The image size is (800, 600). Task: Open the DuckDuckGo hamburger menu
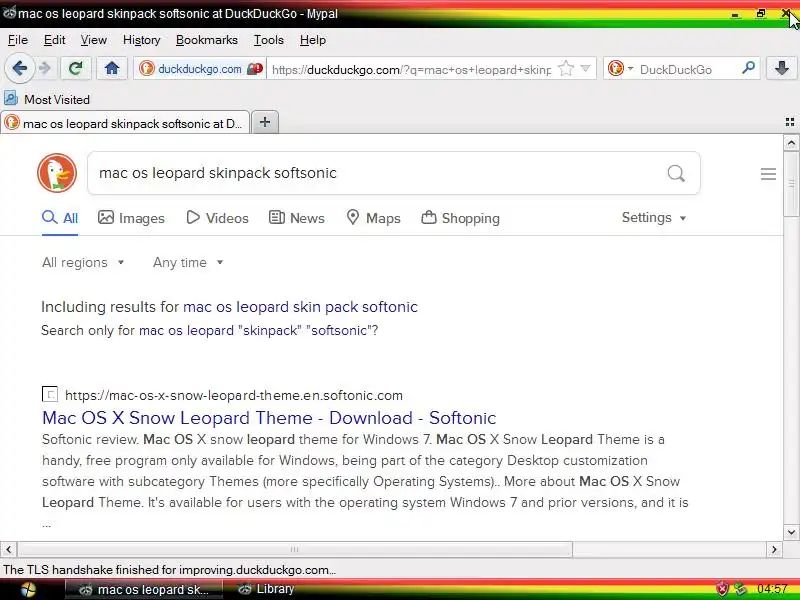[x=768, y=174]
